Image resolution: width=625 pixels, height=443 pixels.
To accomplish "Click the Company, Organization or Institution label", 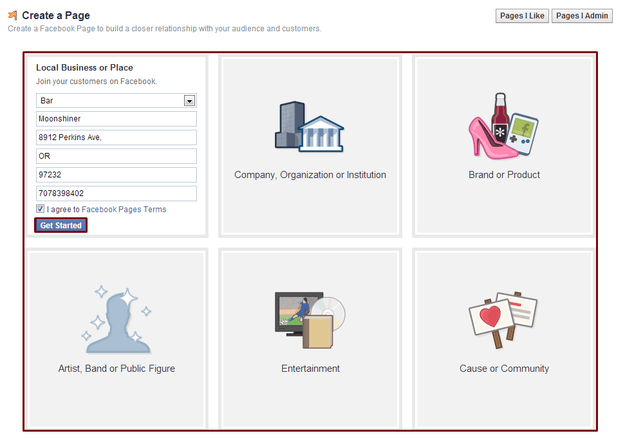I will click(310, 175).
